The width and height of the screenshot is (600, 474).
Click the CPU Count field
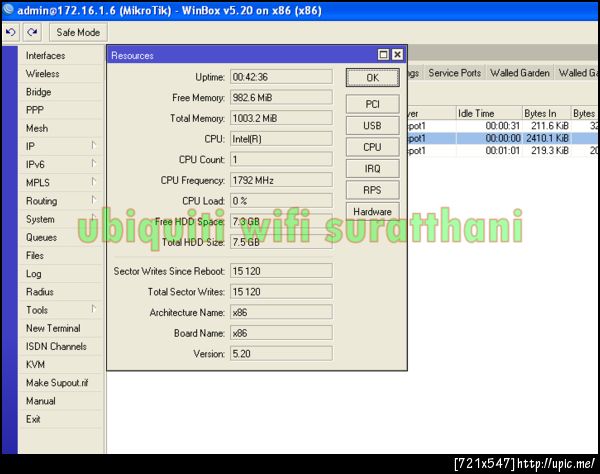coord(281,160)
